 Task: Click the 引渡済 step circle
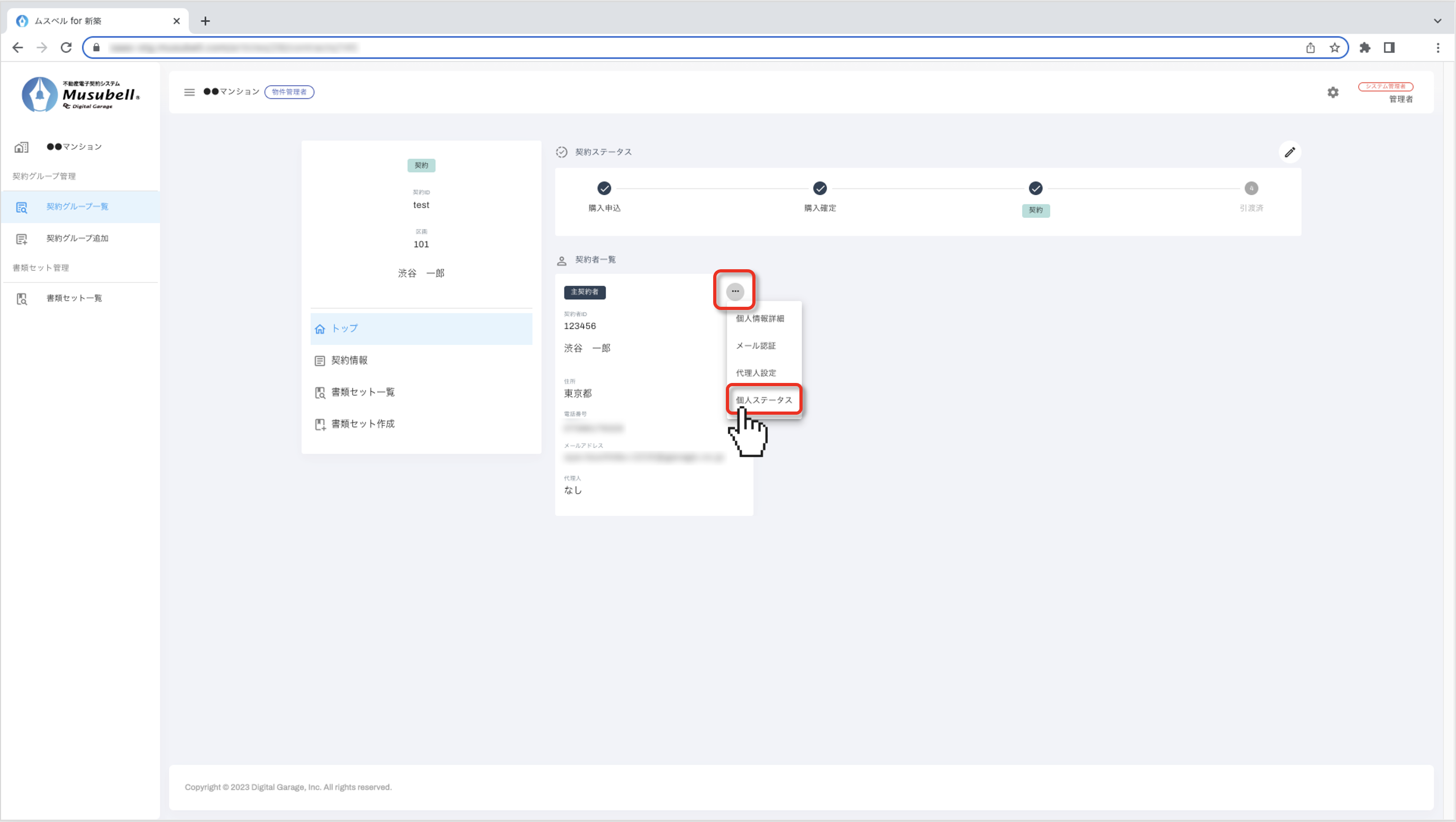[1251, 188]
